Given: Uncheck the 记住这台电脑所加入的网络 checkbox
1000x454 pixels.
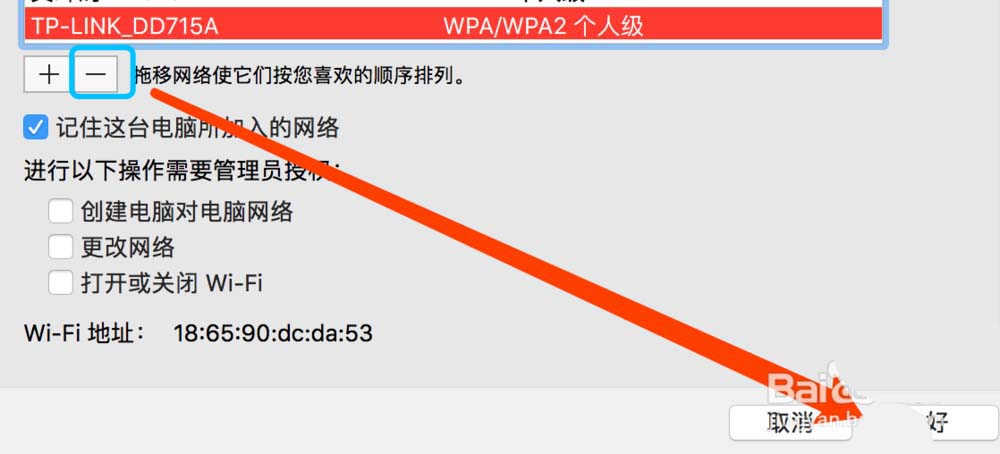Looking at the screenshot, I should point(36,127).
